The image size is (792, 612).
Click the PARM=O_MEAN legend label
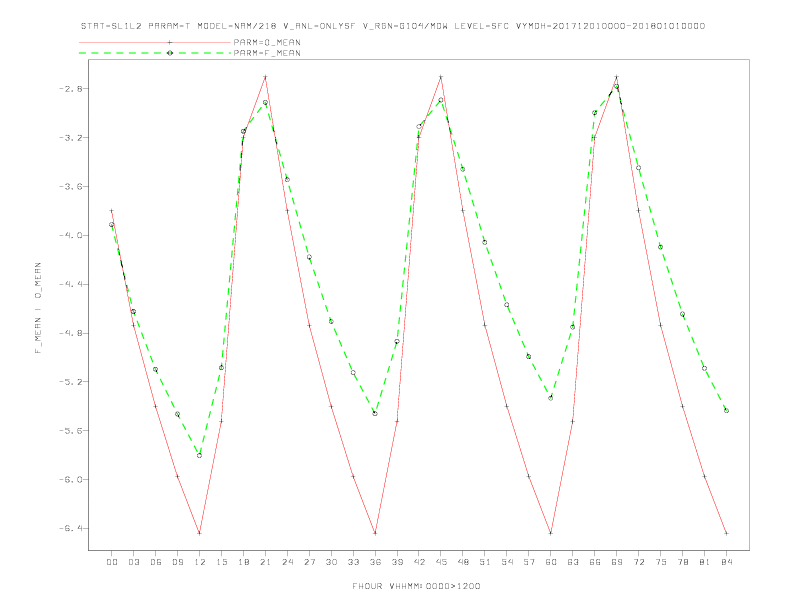point(267,42)
